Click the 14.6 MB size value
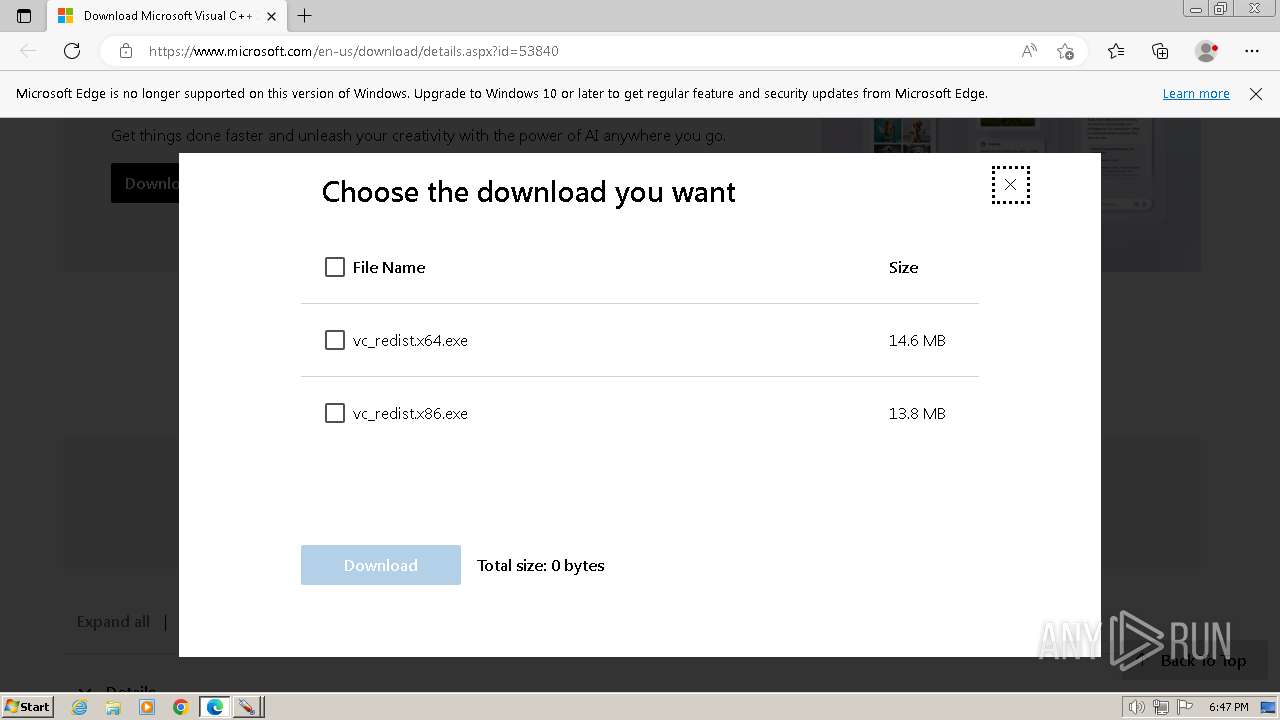Screen dimensions: 1280x720 917,340
